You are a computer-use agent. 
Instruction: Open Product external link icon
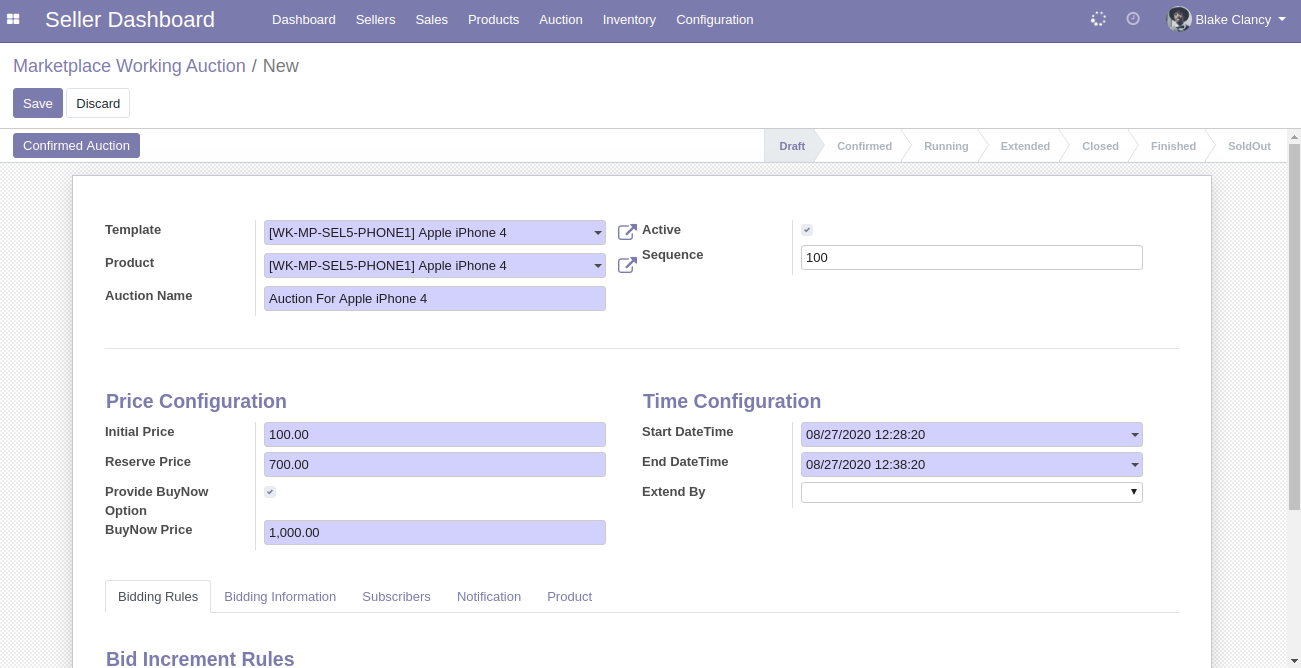627,266
